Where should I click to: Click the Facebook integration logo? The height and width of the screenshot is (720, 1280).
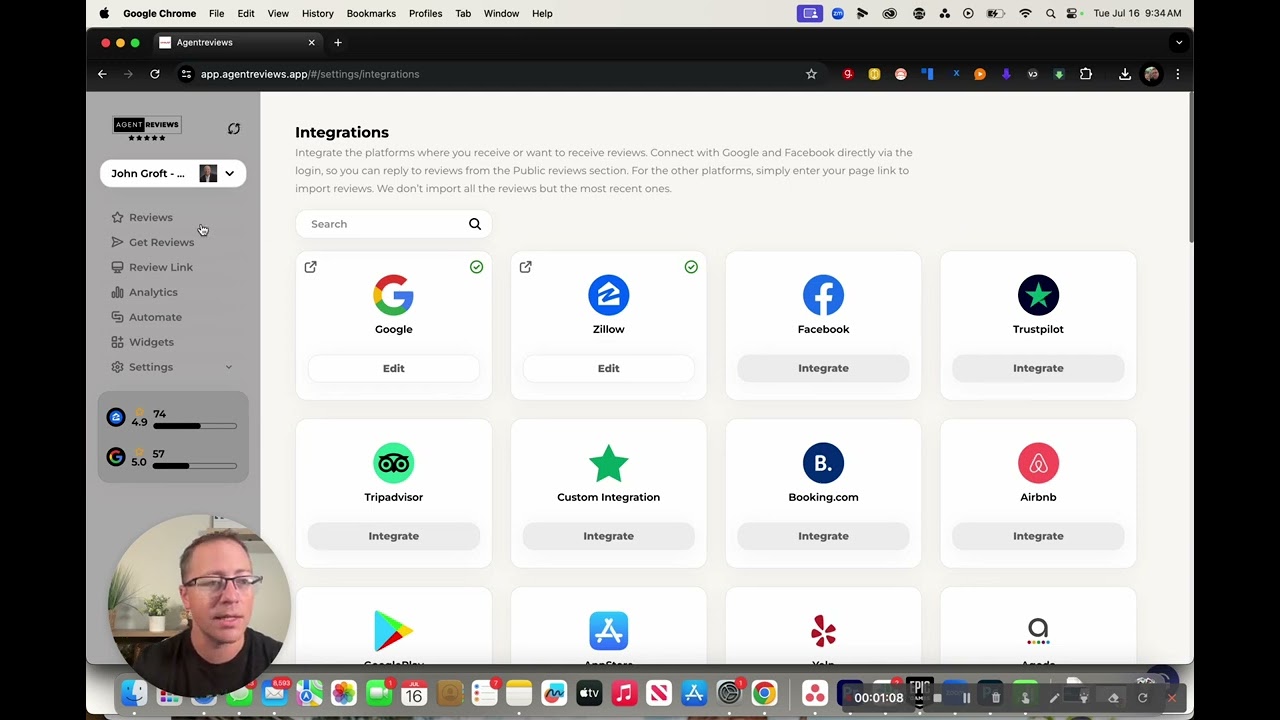click(823, 295)
